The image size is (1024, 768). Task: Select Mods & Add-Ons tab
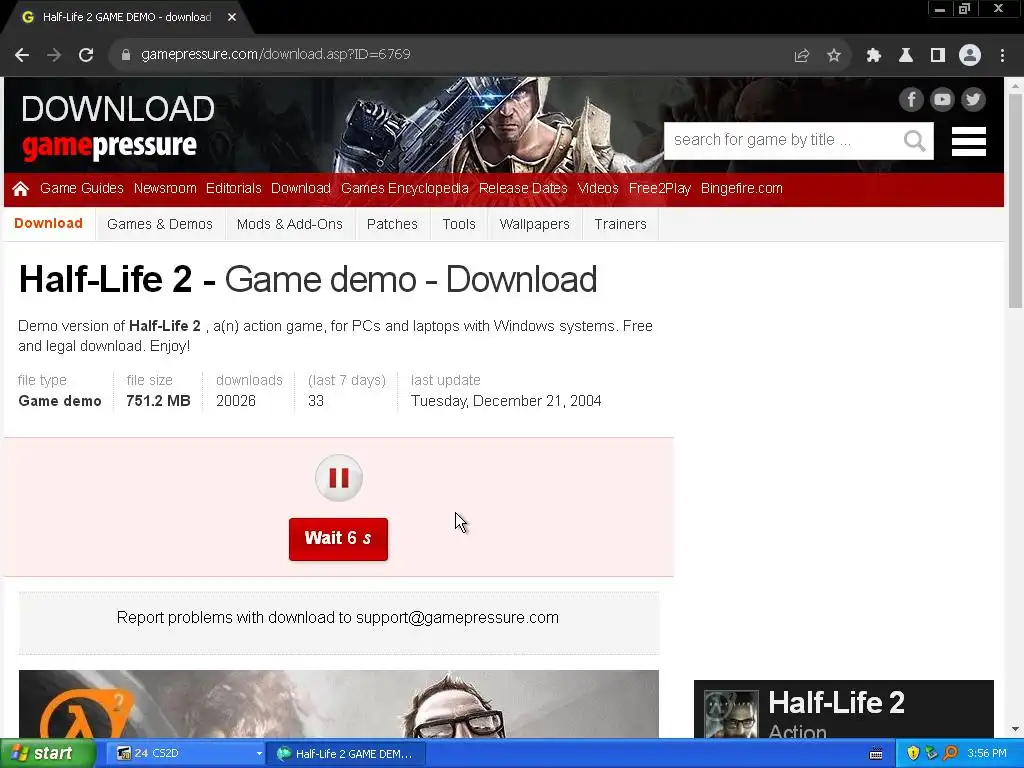289,224
